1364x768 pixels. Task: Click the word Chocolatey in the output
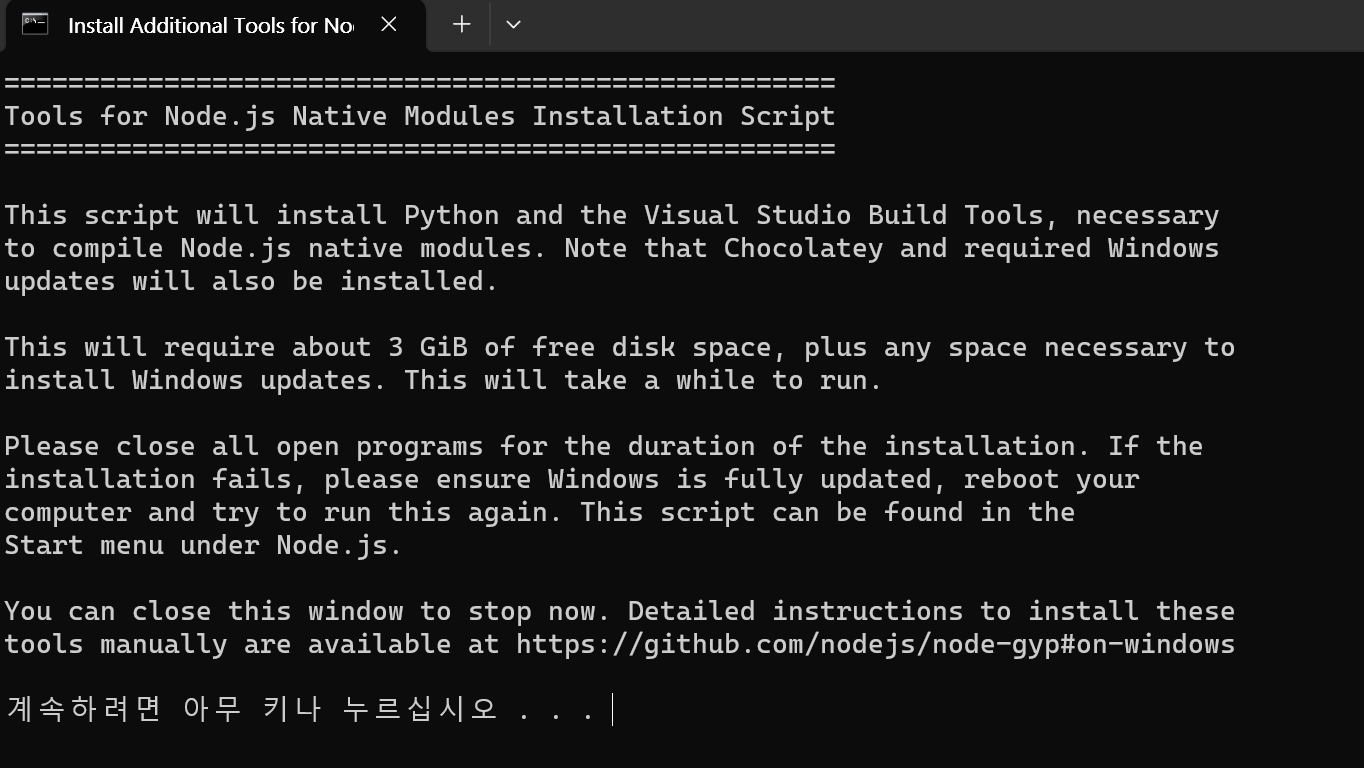pyautogui.click(x=804, y=248)
